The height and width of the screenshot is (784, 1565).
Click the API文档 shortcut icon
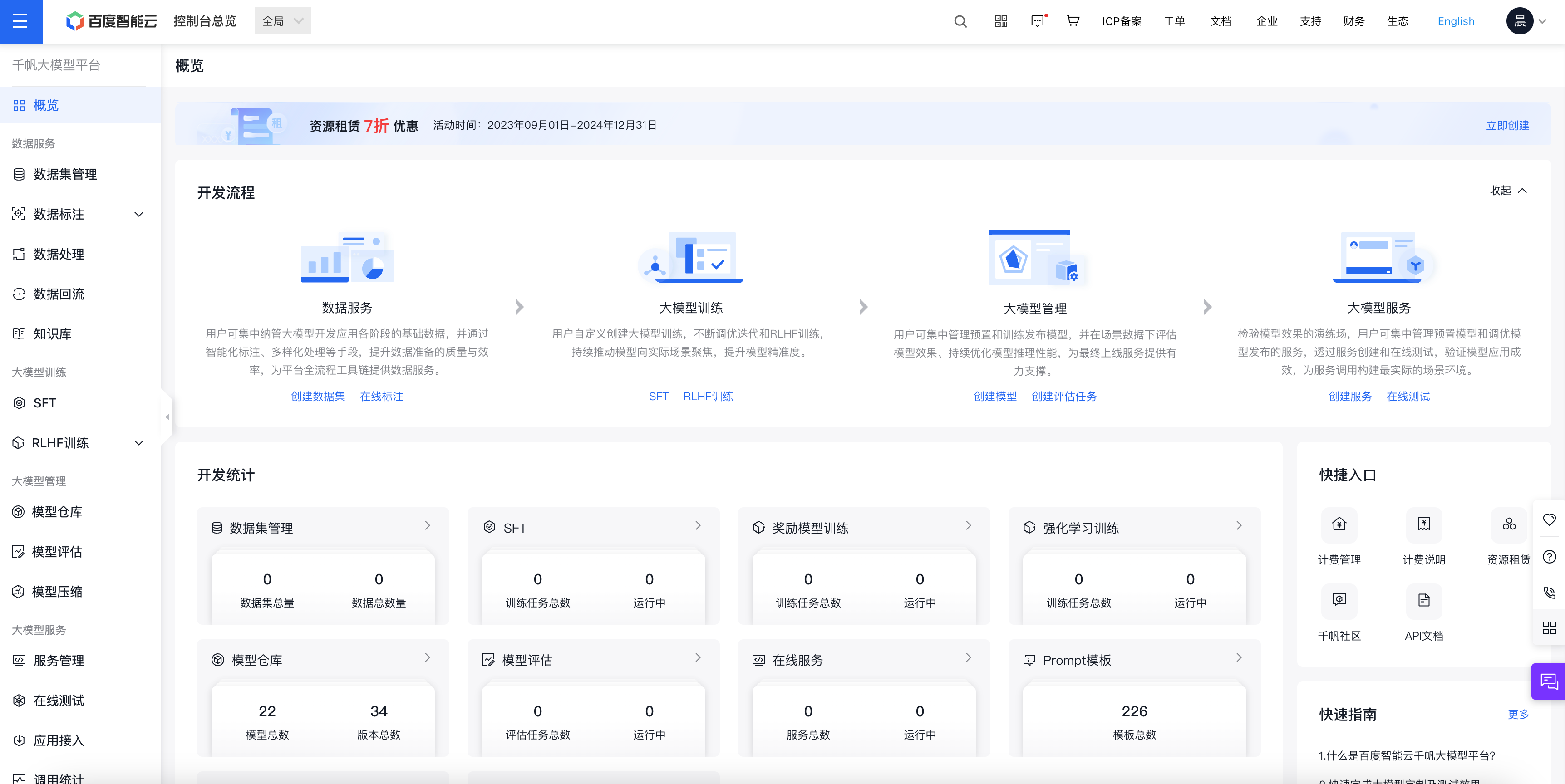click(1423, 601)
